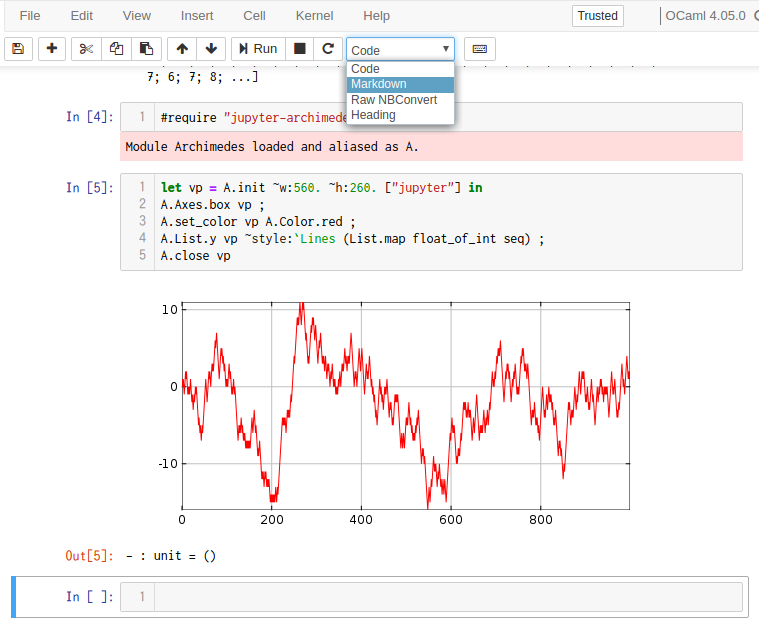
Task: Click the Trusted notebook button
Action: pos(598,16)
